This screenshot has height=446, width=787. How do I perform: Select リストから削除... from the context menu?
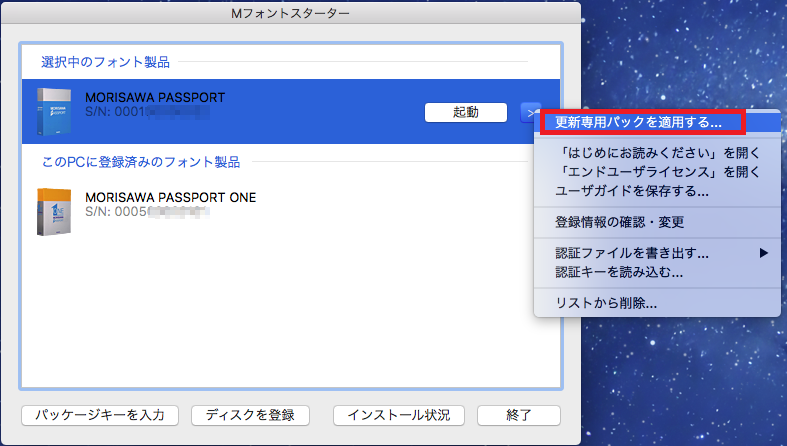(606, 302)
